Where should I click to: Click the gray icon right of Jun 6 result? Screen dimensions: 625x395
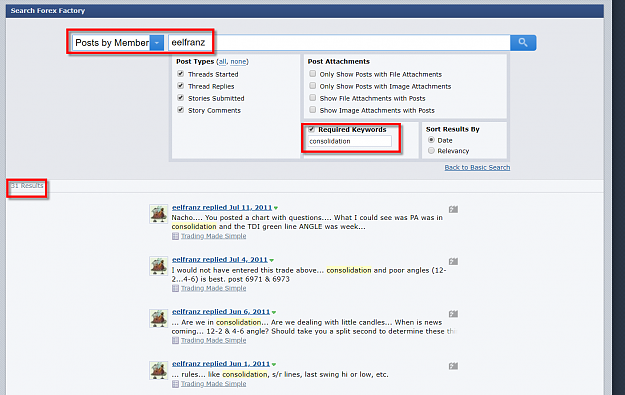tap(453, 314)
